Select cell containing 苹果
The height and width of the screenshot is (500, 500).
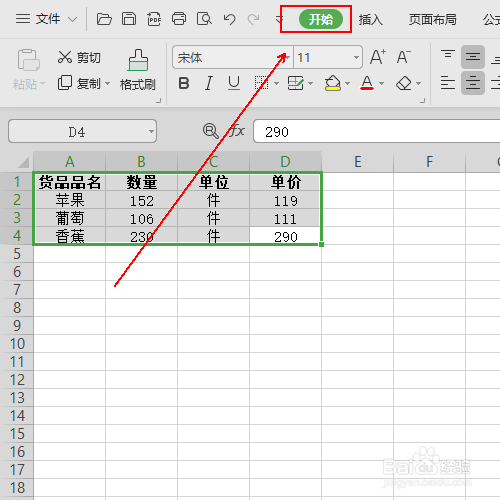click(69, 200)
